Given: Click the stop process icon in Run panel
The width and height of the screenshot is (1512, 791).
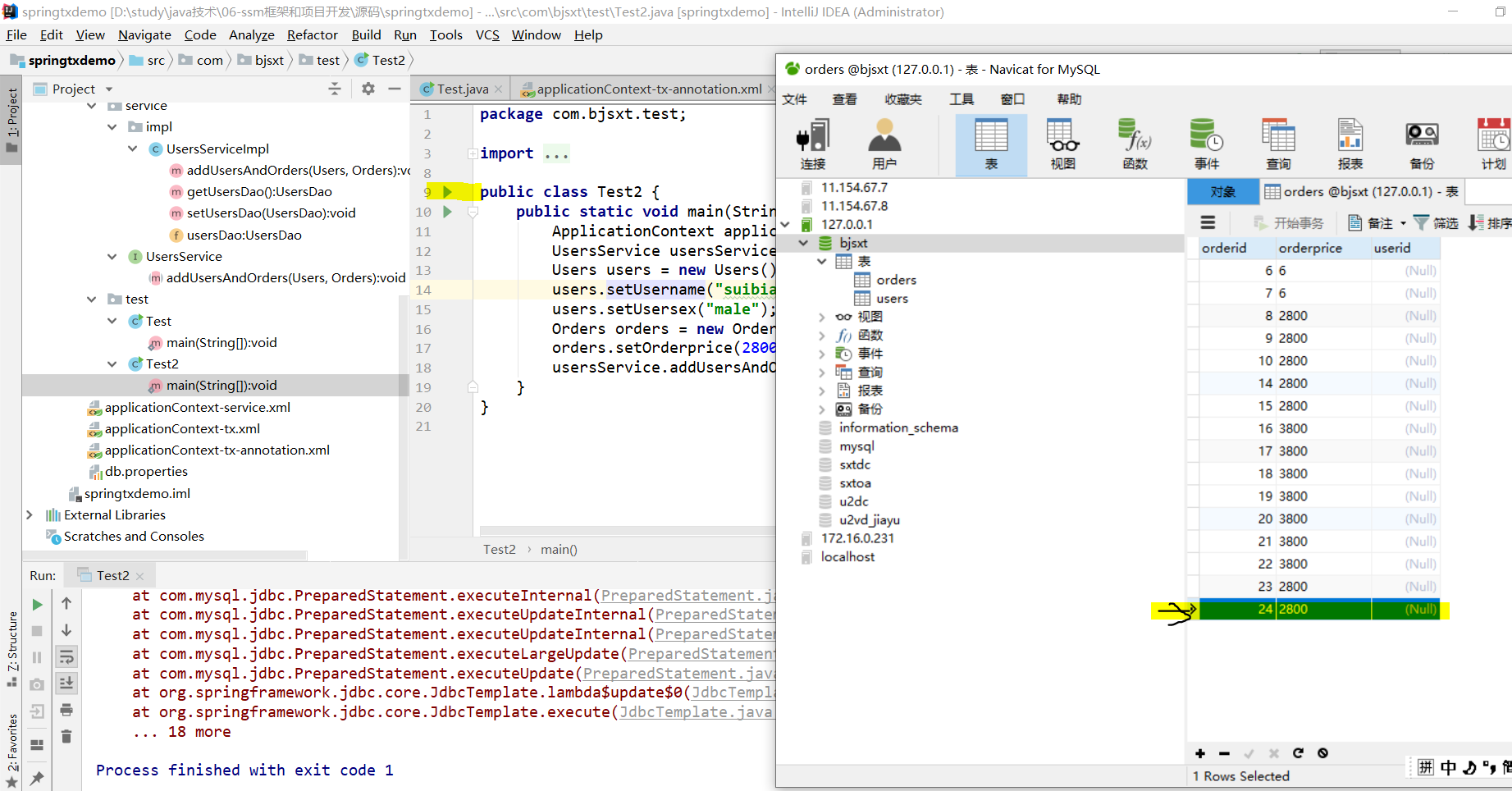Looking at the screenshot, I should (x=37, y=631).
